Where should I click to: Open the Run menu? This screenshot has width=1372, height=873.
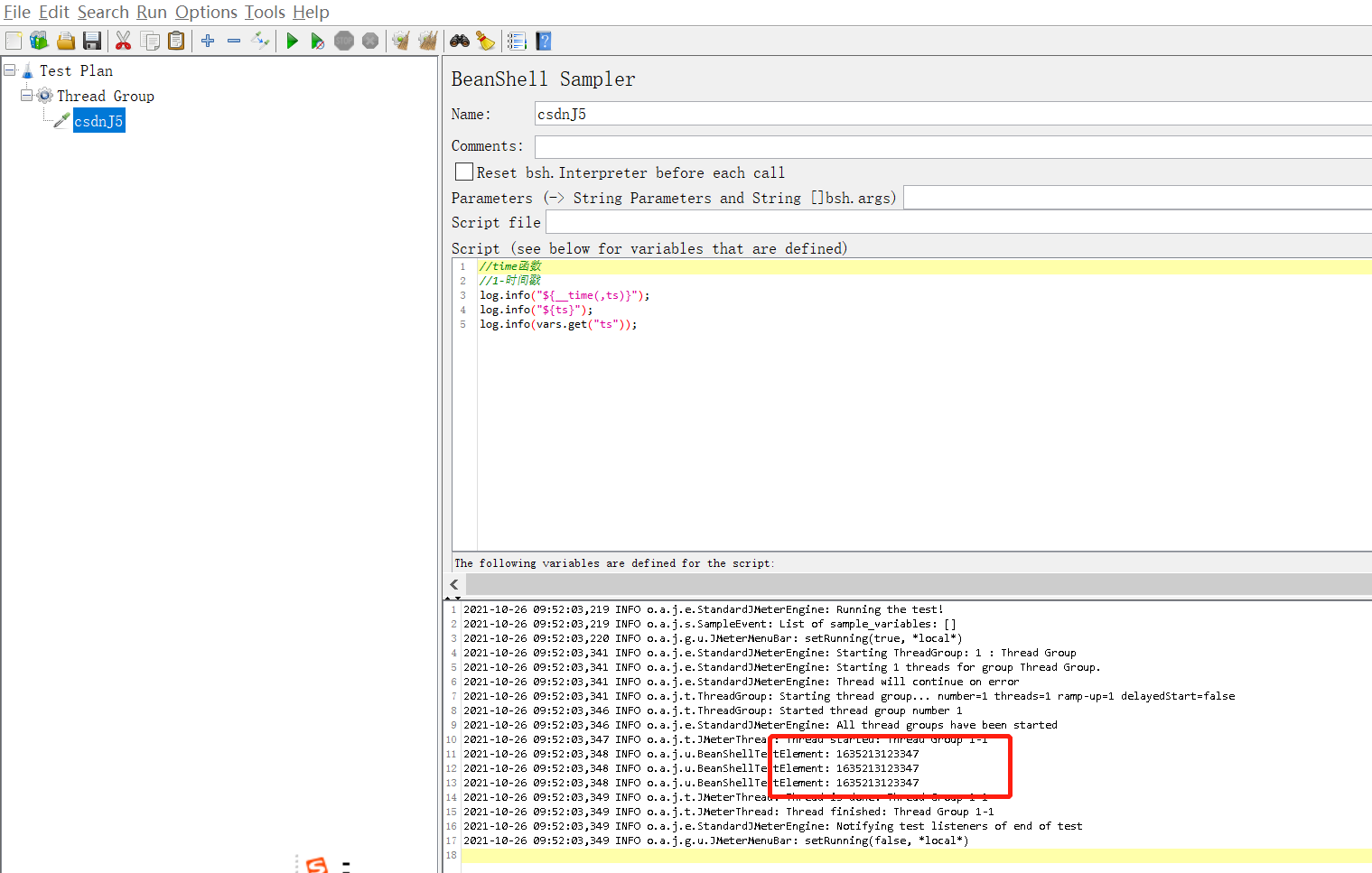tap(151, 12)
